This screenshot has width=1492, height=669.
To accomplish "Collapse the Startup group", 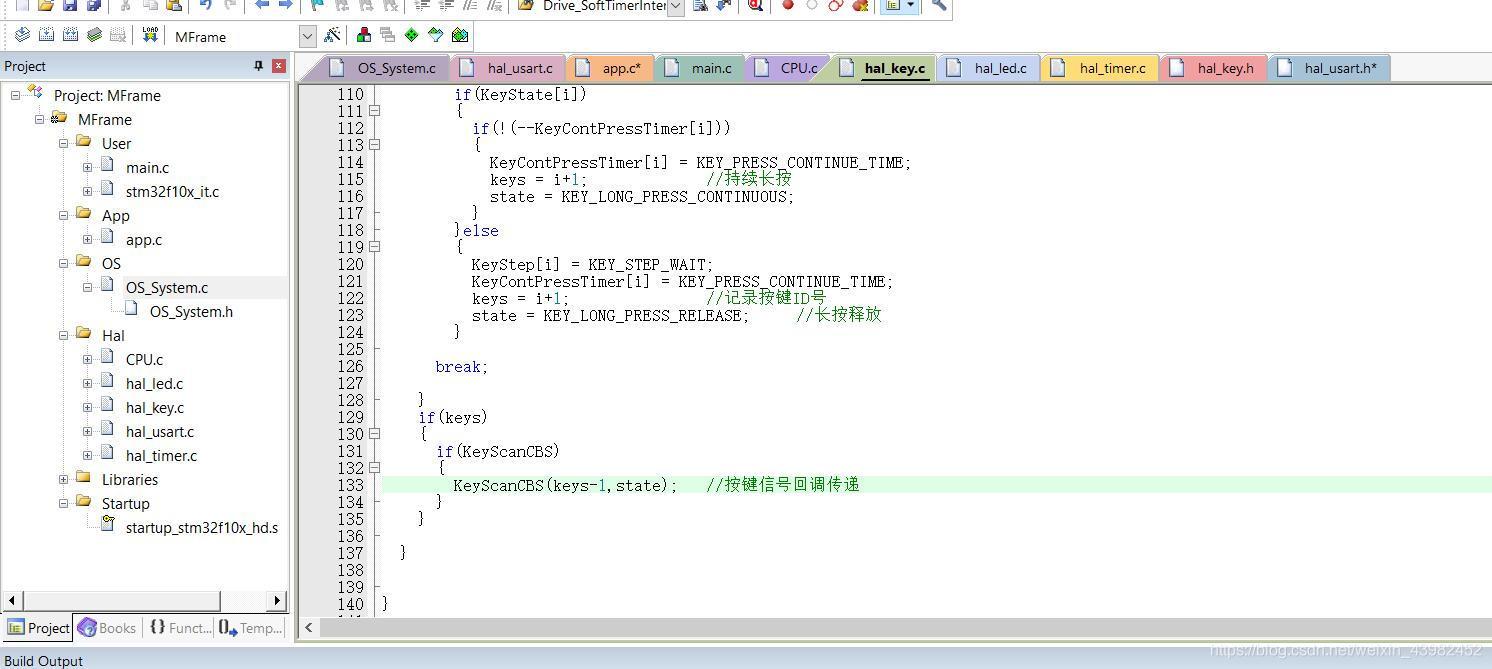I will coord(63,503).
